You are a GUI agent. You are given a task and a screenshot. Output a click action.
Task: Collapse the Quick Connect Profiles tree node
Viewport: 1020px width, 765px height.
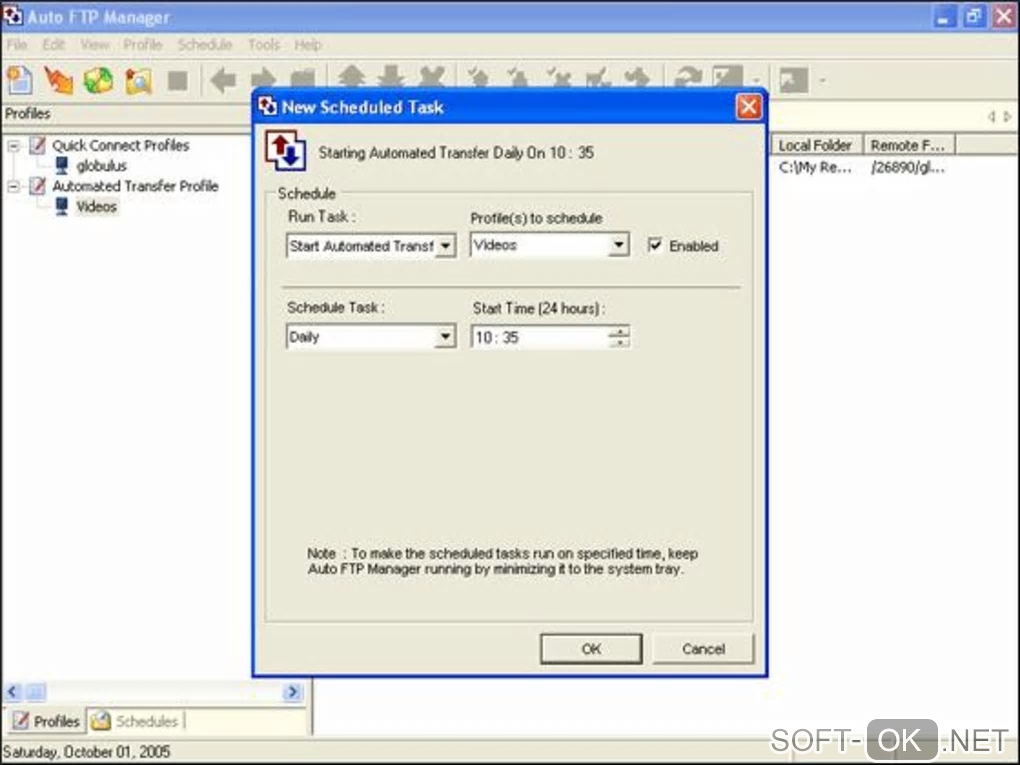pos(13,146)
